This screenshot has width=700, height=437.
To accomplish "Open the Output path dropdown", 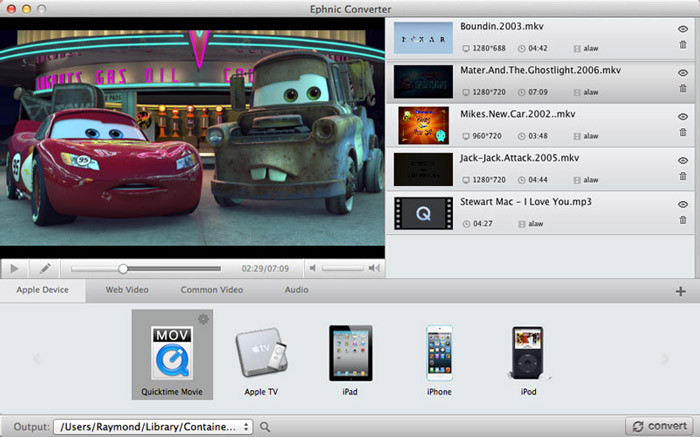I will click(153, 427).
